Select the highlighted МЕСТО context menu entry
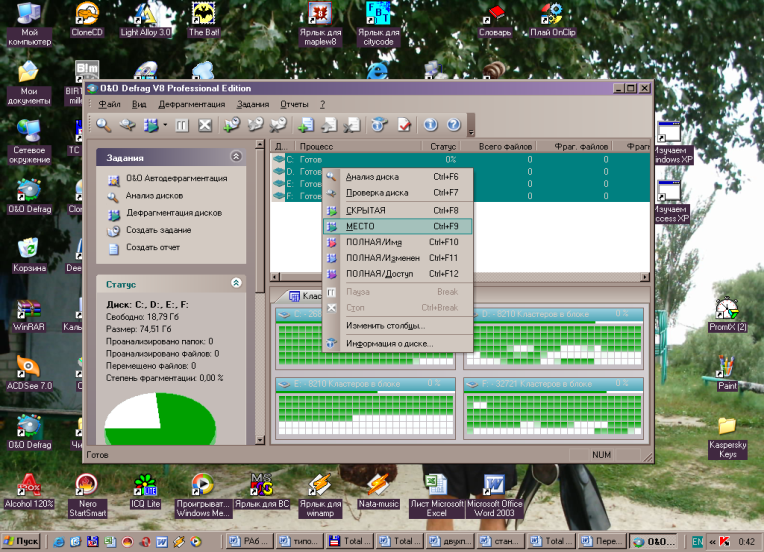This screenshot has height=552, width=764. pos(398,226)
